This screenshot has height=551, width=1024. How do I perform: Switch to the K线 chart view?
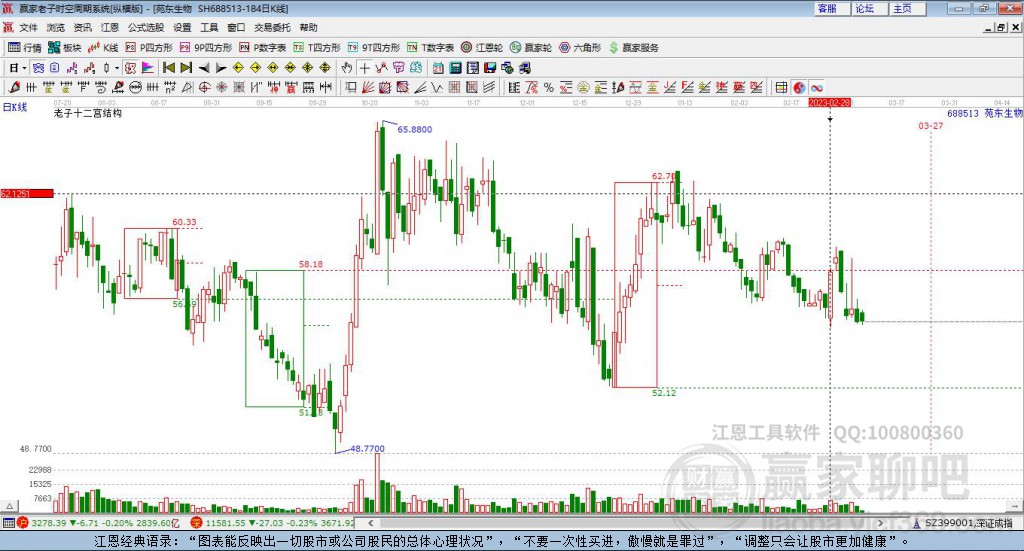pyautogui.click(x=103, y=48)
